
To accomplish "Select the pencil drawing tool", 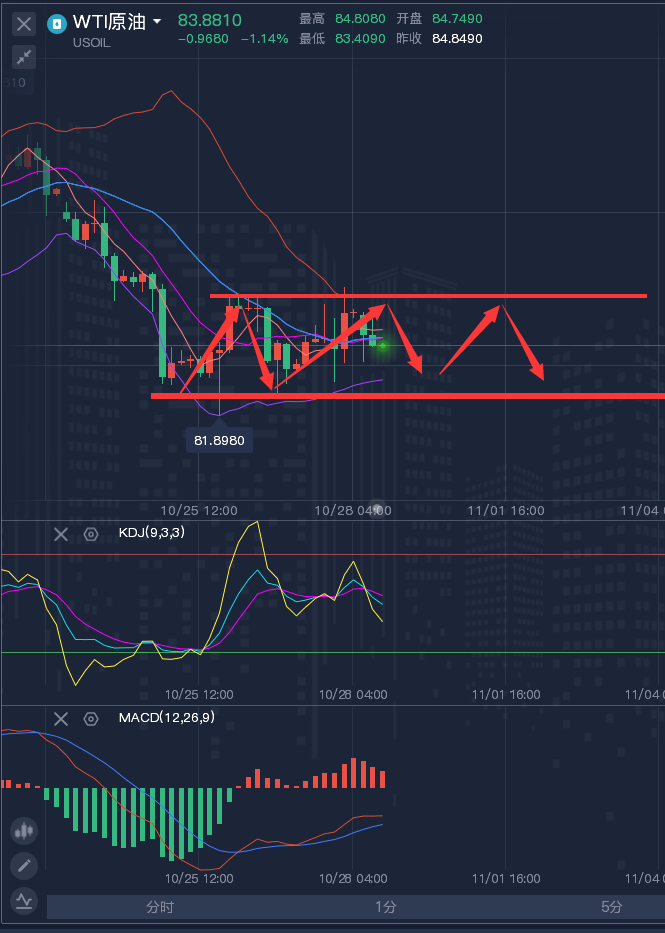I will pyautogui.click(x=24, y=866).
